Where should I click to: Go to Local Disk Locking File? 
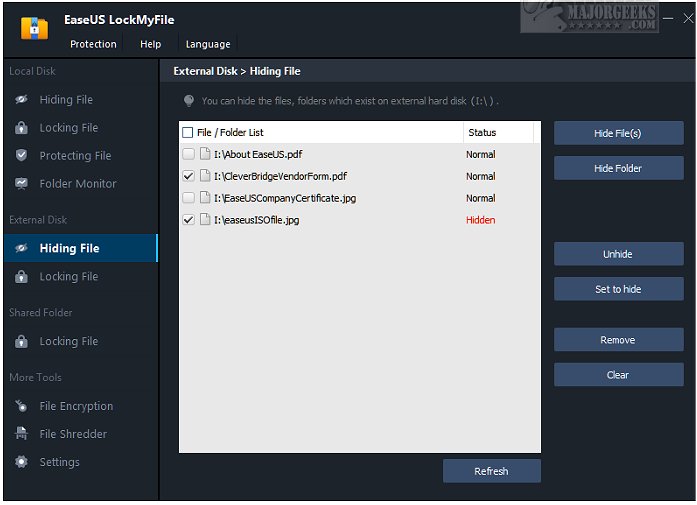(80, 128)
